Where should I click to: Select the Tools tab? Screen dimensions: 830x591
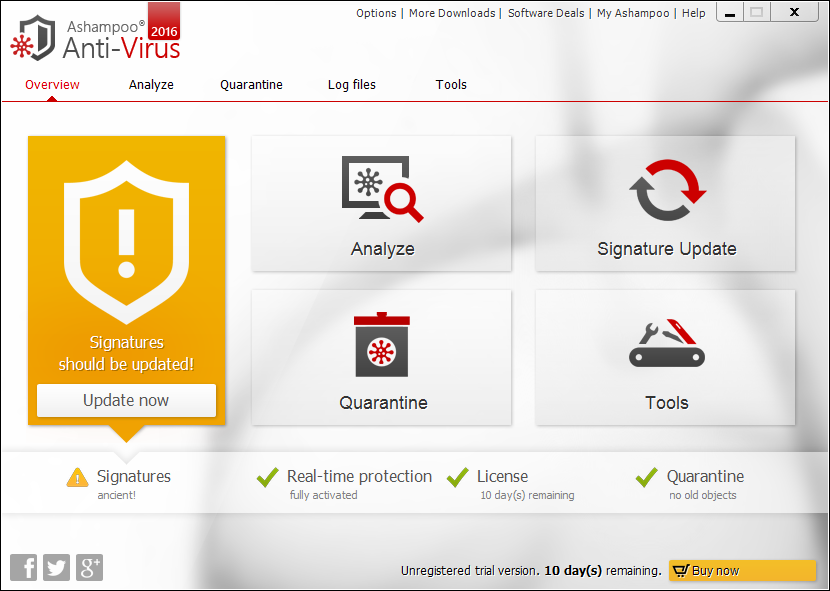pyautogui.click(x=451, y=85)
